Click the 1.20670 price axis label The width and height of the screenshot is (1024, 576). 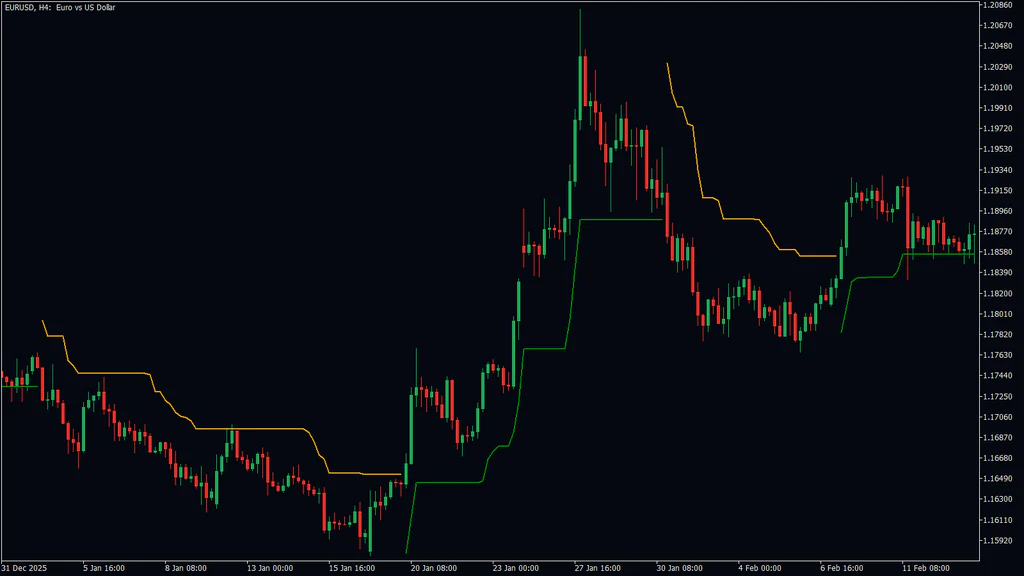[x=998, y=25]
